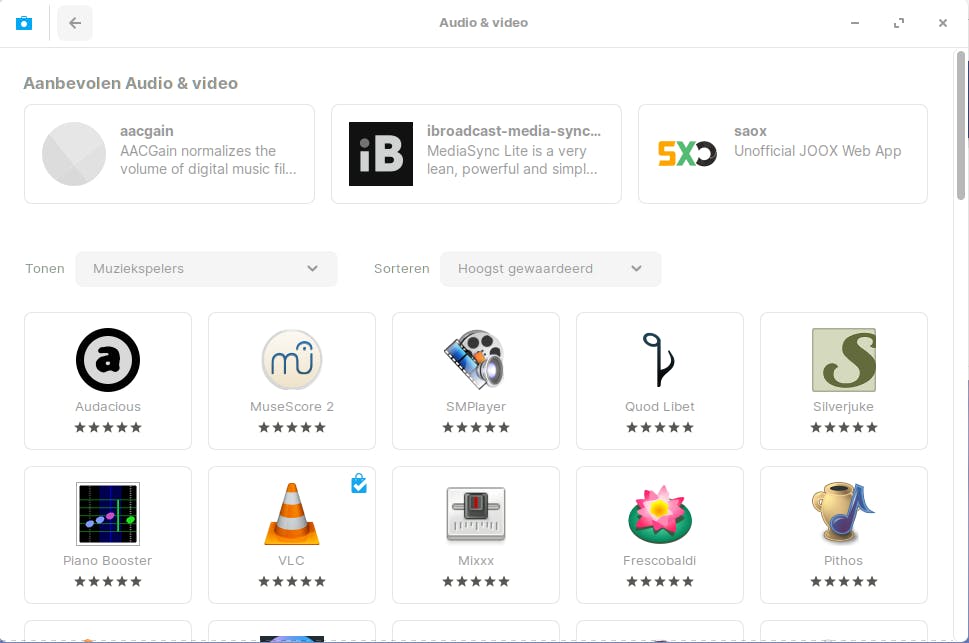This screenshot has width=969, height=643.
Task: Open the Frescobaldi lotus icon
Action: 659,514
